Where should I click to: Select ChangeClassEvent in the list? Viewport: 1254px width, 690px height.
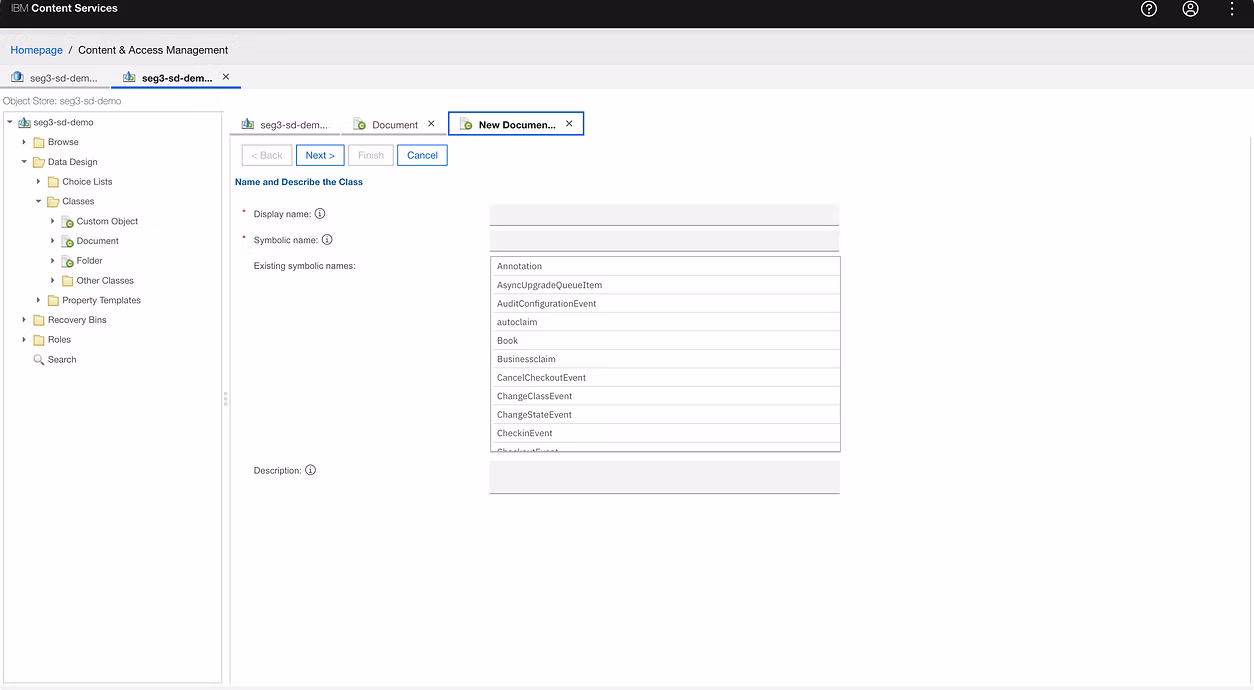click(665, 396)
